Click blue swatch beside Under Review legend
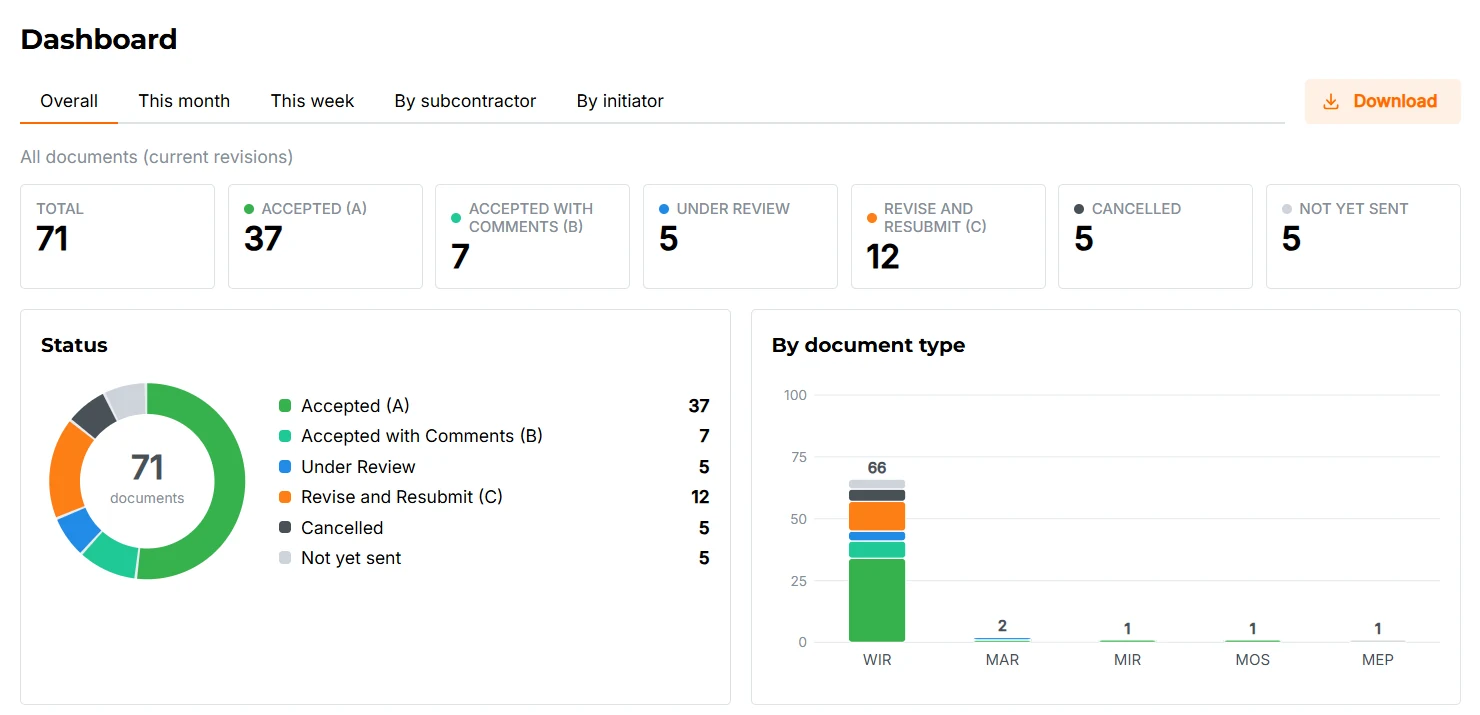The width and height of the screenshot is (1480, 715). coord(285,467)
